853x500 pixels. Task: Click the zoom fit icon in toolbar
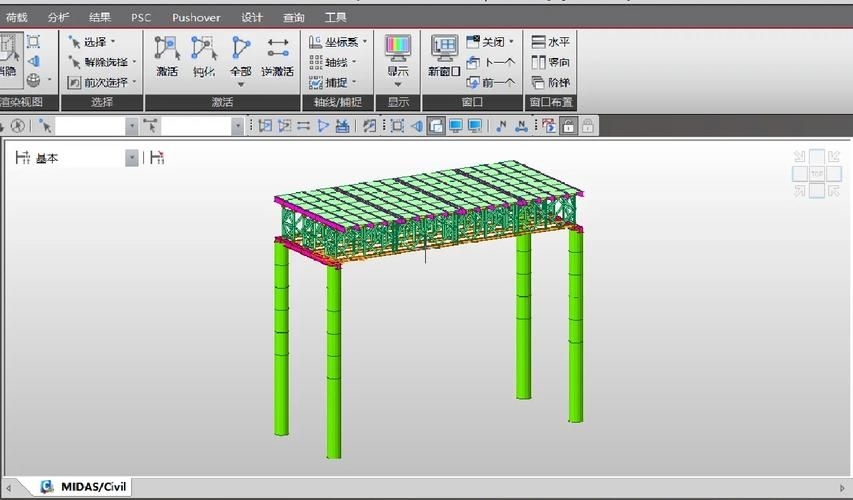[x=397, y=126]
